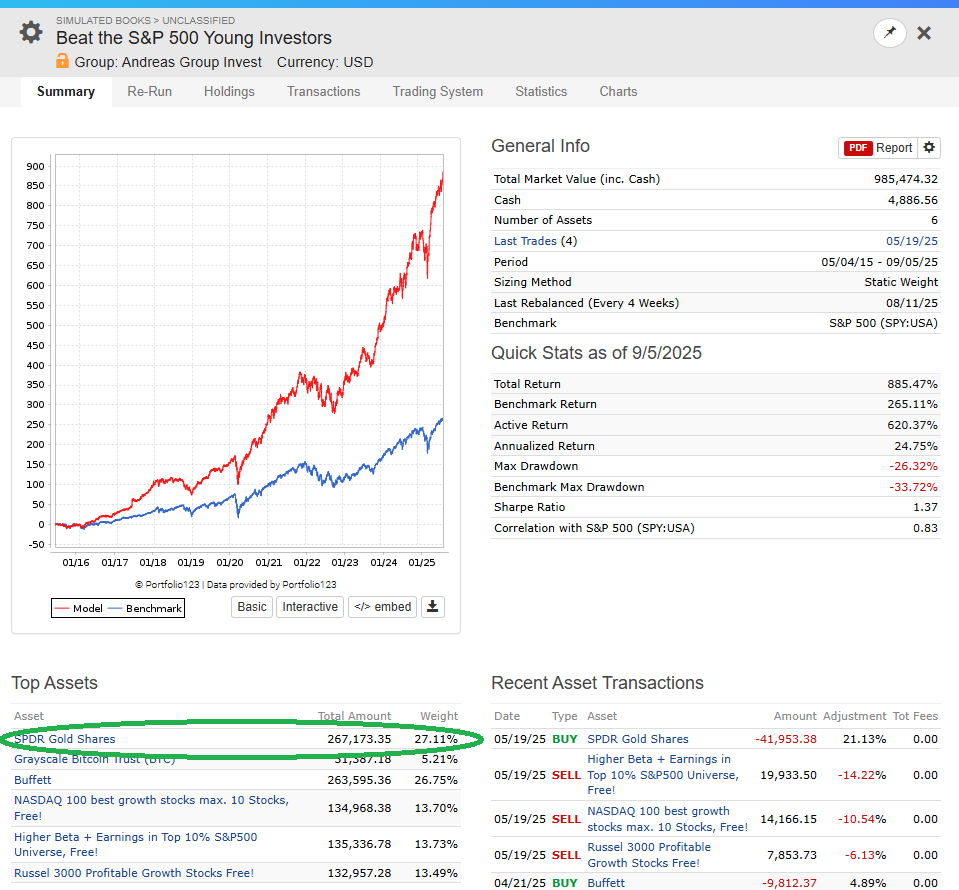
Task: Open the Holdings tab
Action: pyautogui.click(x=229, y=92)
